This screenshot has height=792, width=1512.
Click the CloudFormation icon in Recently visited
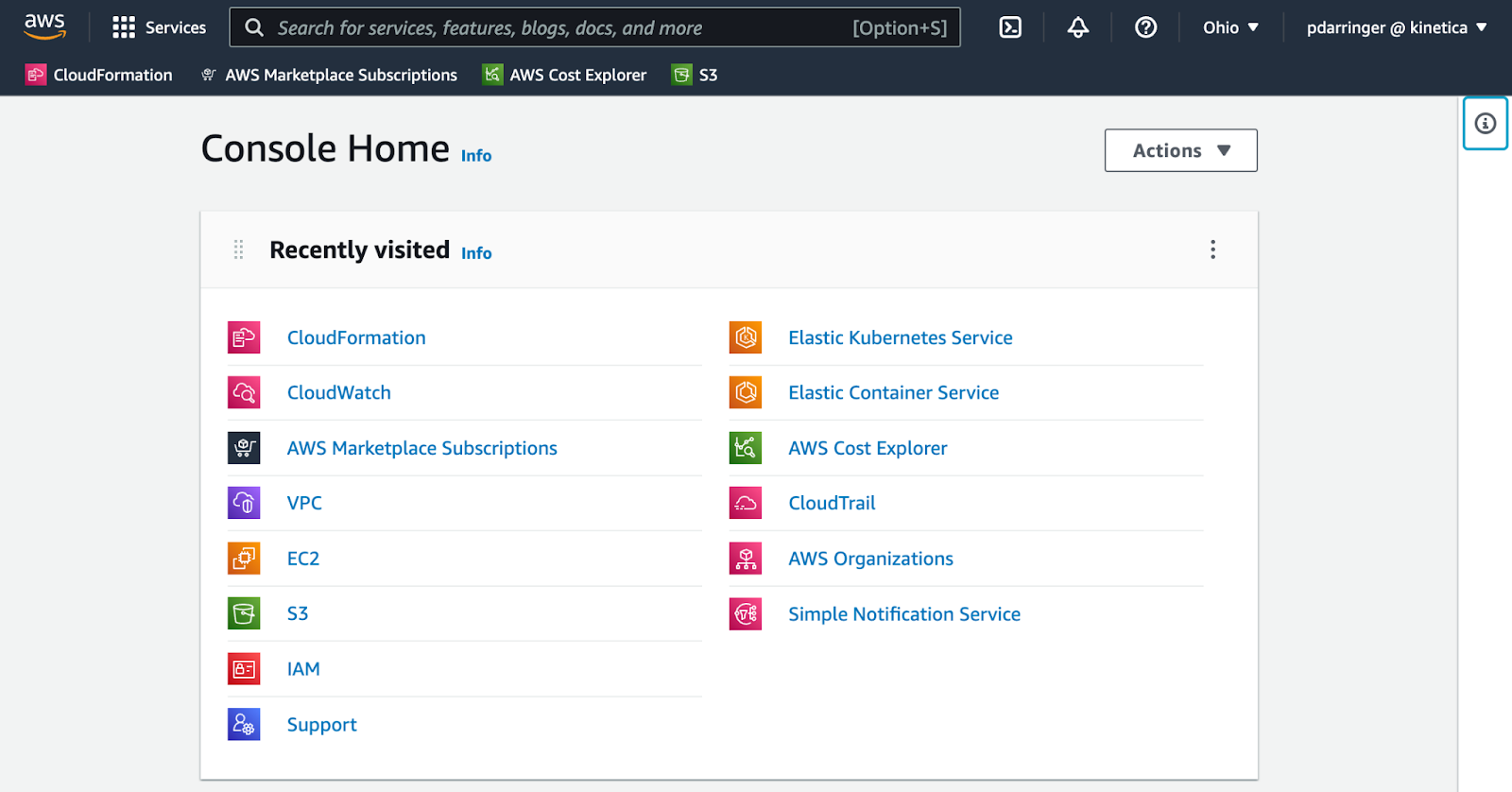click(x=244, y=337)
